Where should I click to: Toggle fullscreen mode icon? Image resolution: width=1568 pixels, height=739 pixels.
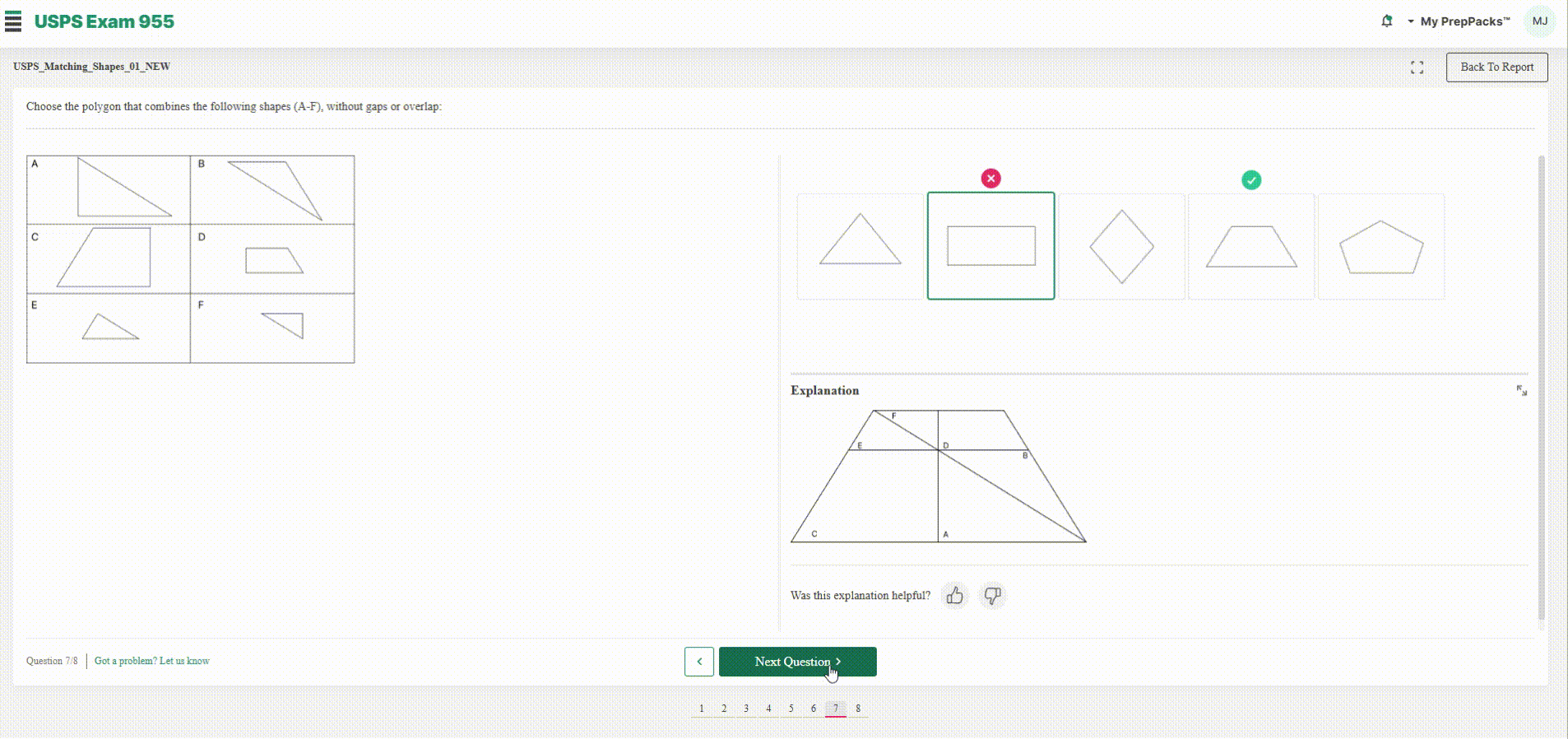tap(1417, 67)
